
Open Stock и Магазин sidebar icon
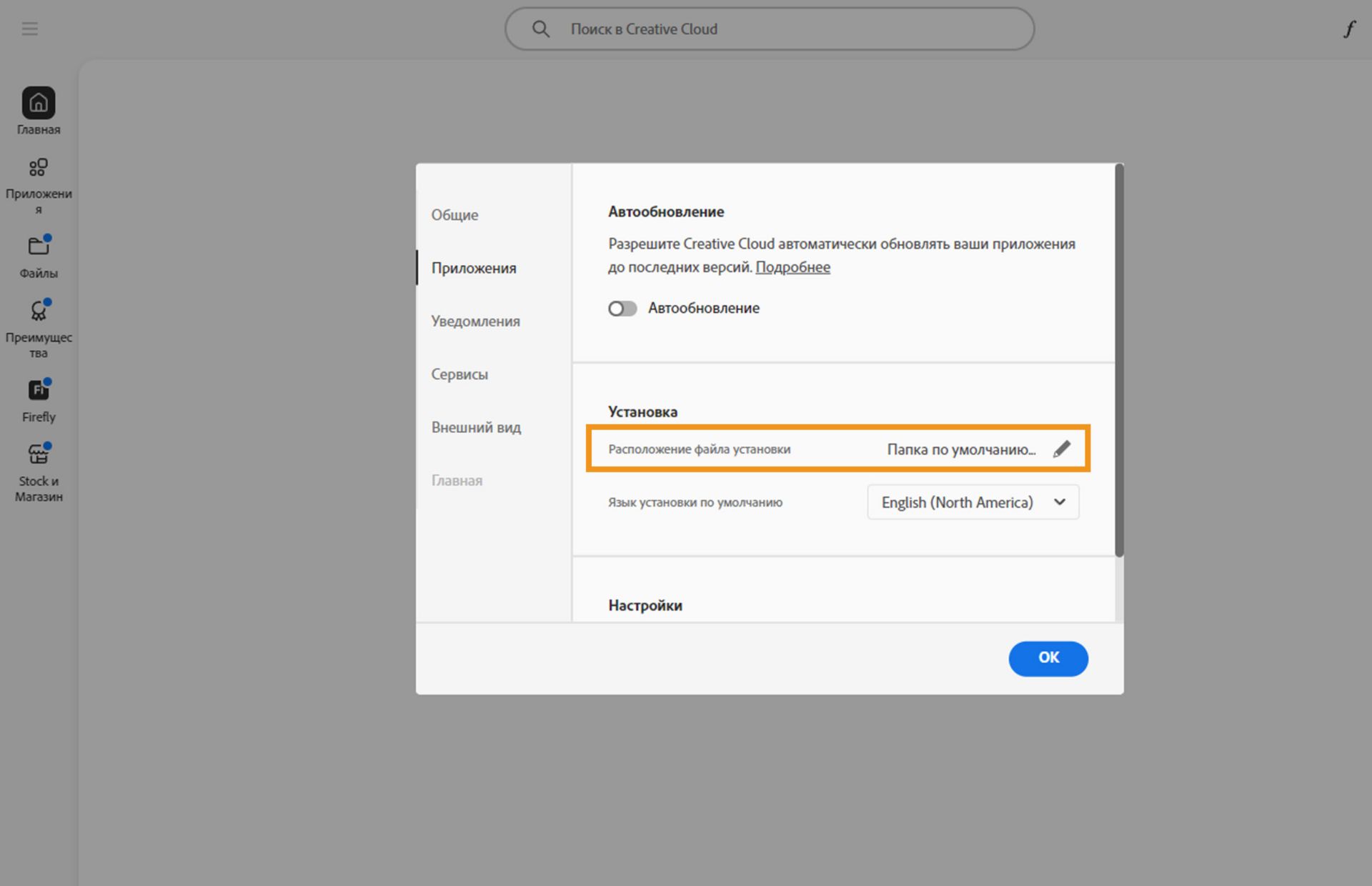pos(39,454)
